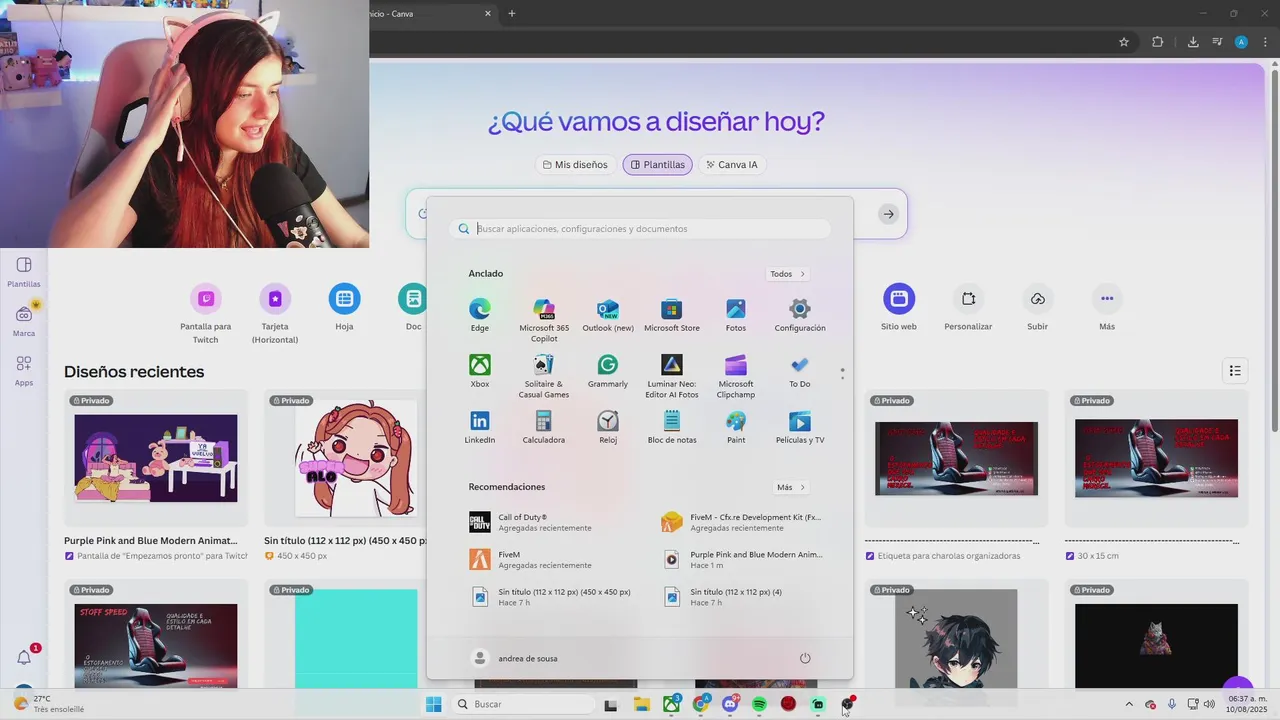The image size is (1280, 720).
Task: Open LinkedIn pinned app
Action: tap(480, 426)
